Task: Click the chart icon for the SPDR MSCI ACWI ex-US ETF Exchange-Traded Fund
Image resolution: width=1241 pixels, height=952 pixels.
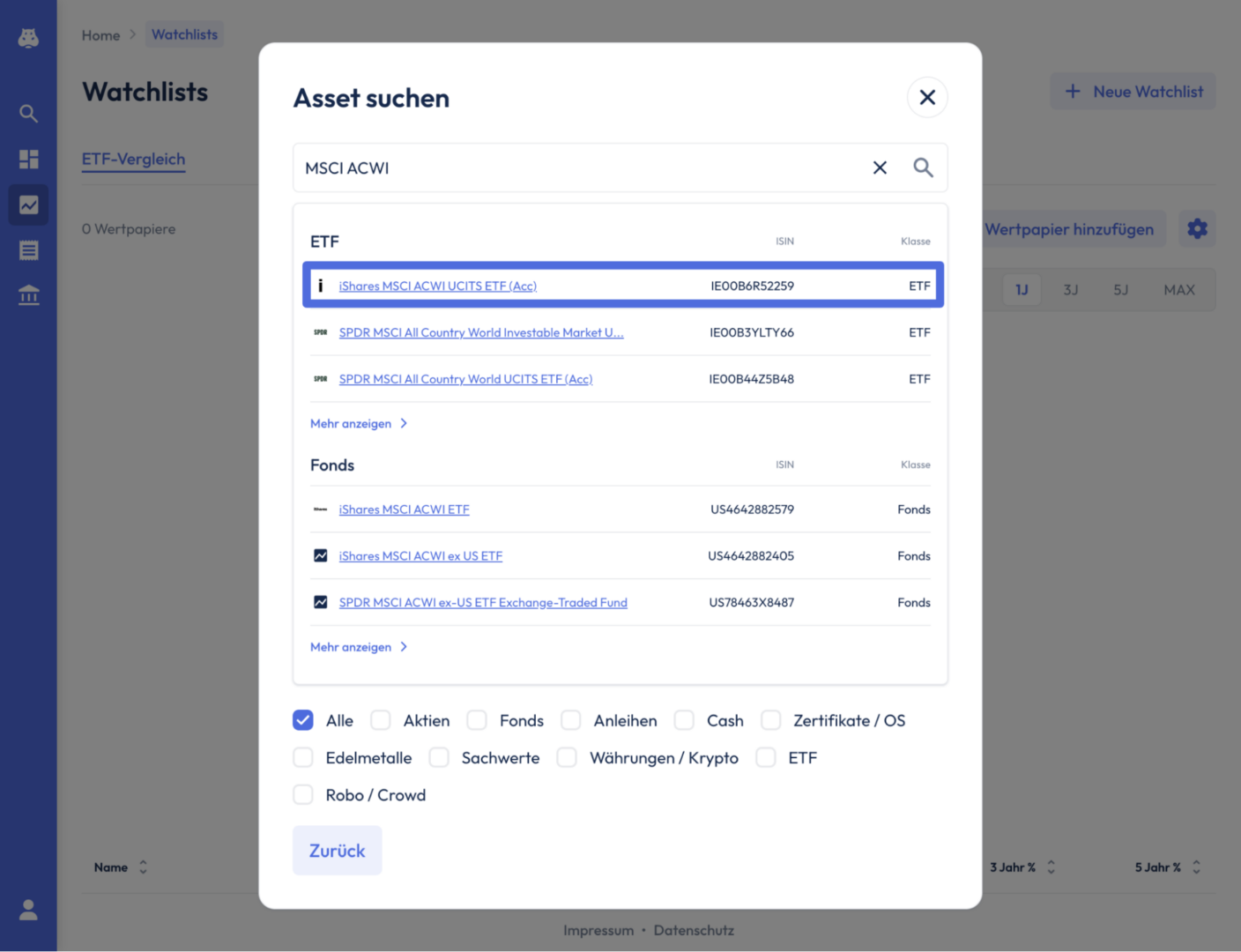Action: click(x=321, y=603)
